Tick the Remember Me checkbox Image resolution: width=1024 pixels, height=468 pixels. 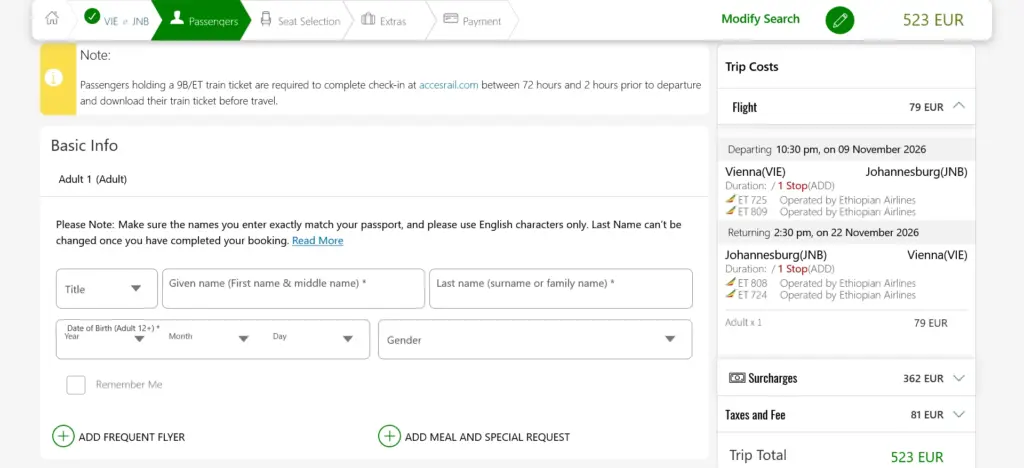(76, 384)
